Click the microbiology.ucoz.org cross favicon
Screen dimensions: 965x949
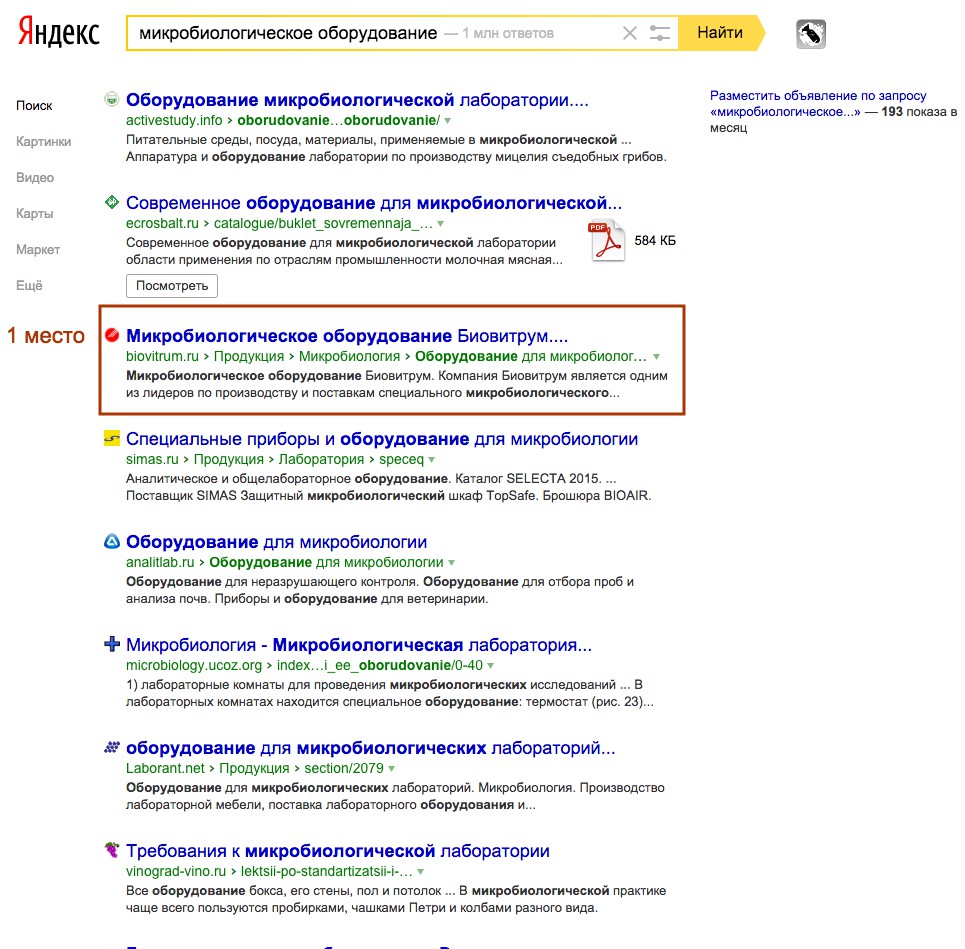click(x=111, y=644)
